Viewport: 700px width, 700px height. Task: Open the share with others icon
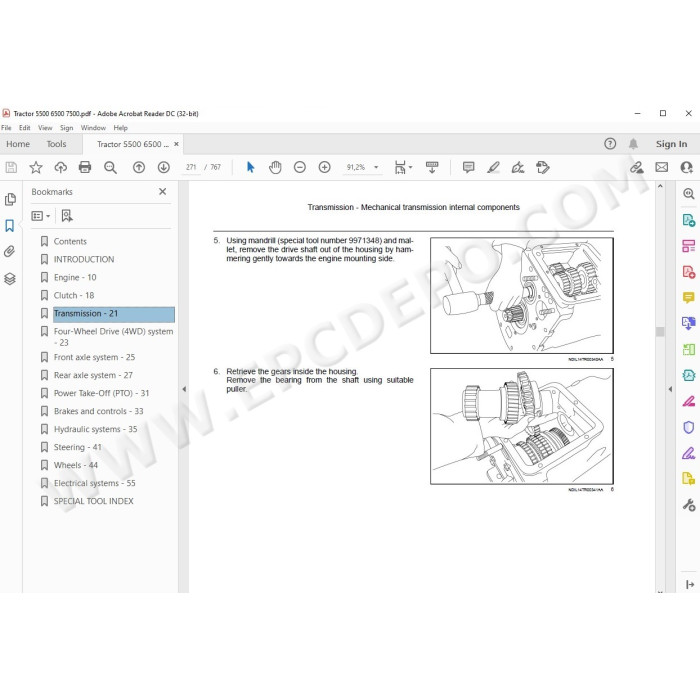click(686, 167)
